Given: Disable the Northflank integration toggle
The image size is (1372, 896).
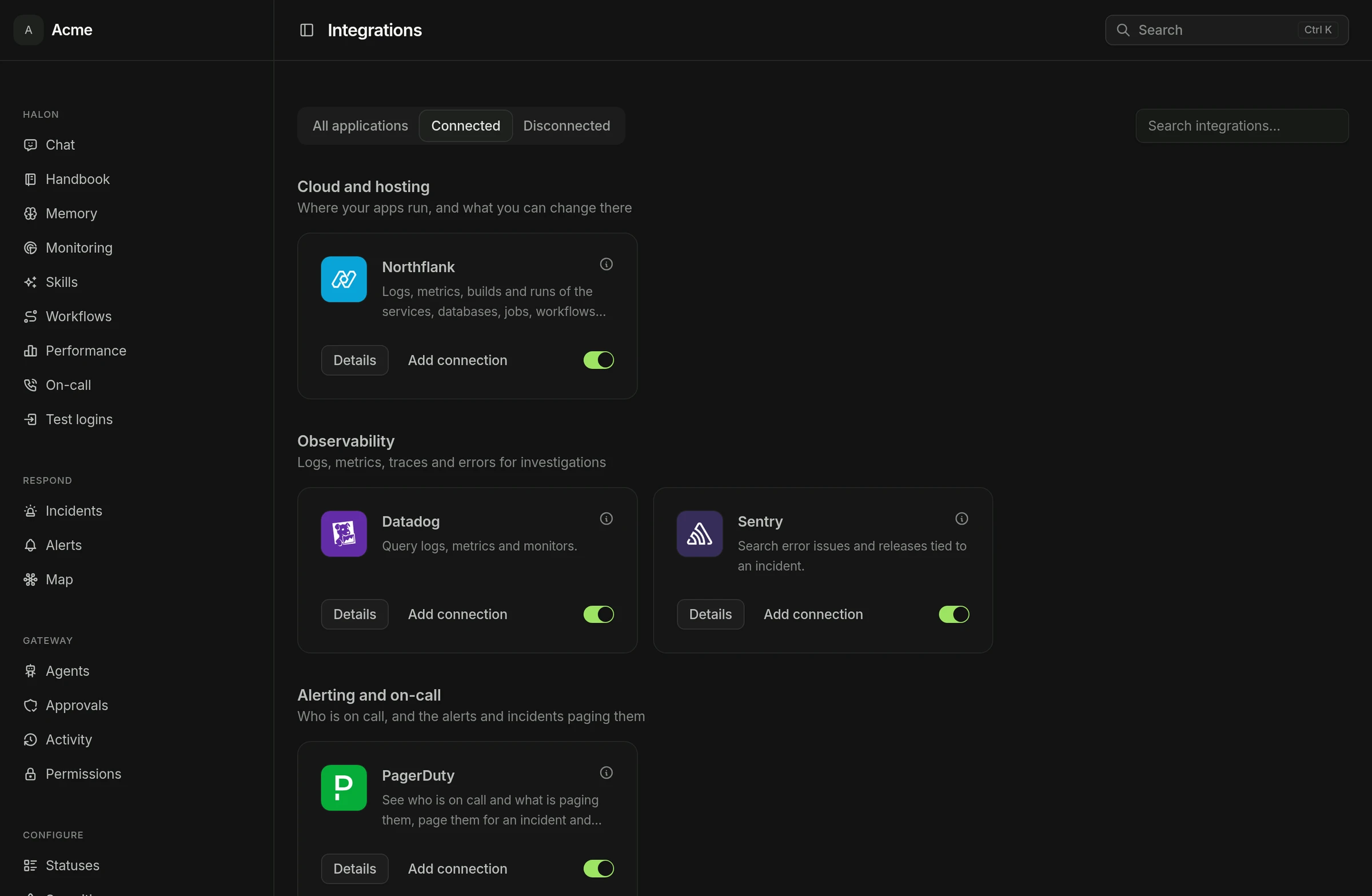Looking at the screenshot, I should click(599, 360).
